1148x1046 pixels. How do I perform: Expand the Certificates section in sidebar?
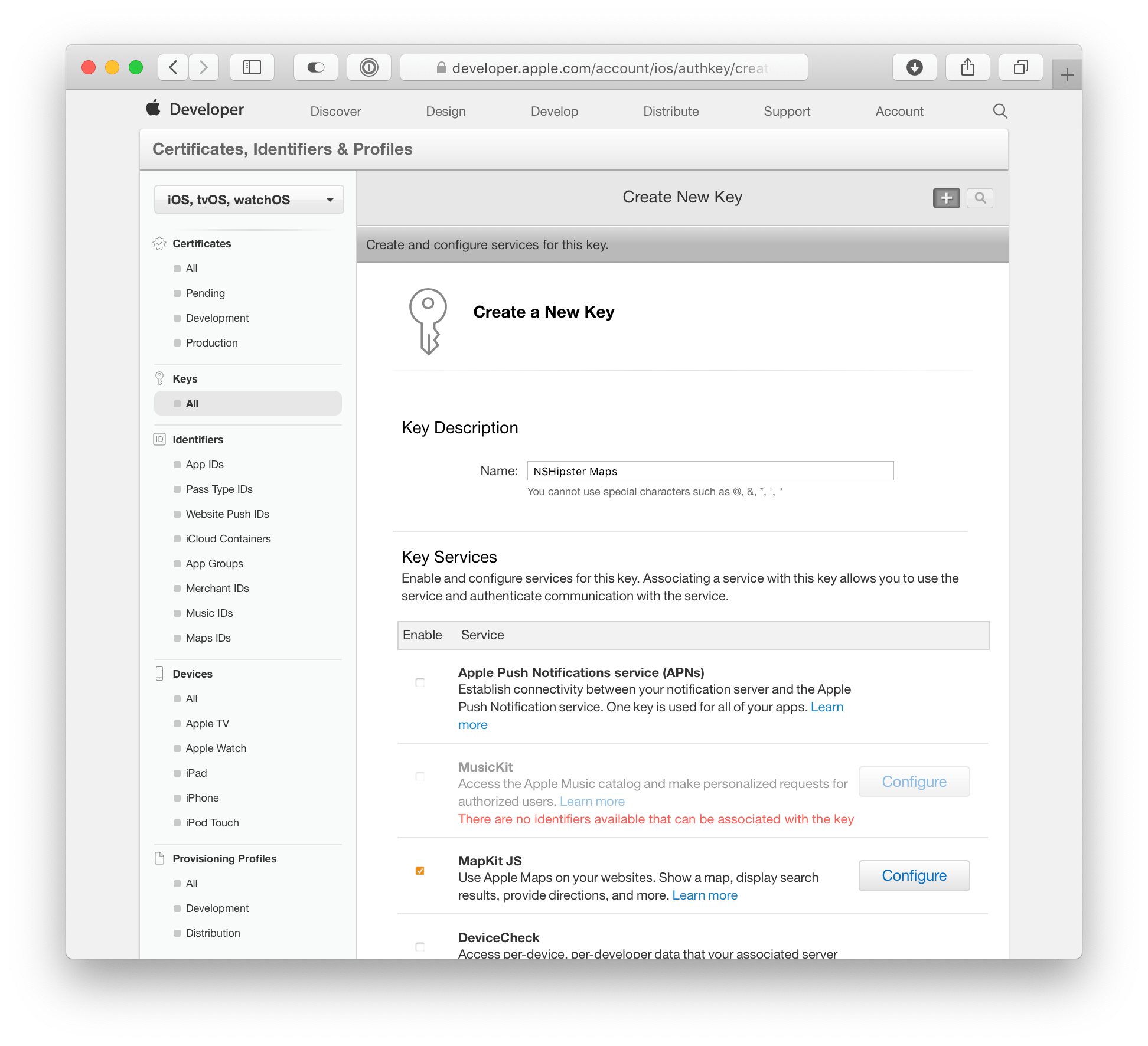(203, 243)
